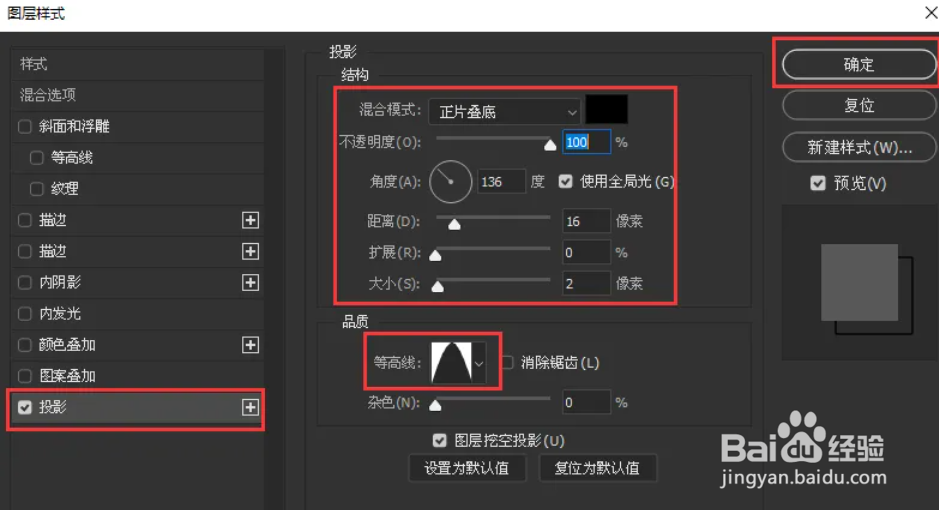Viewport: 939px width, 510px height.
Task: Click 距离 field showing 16
Action: click(586, 221)
